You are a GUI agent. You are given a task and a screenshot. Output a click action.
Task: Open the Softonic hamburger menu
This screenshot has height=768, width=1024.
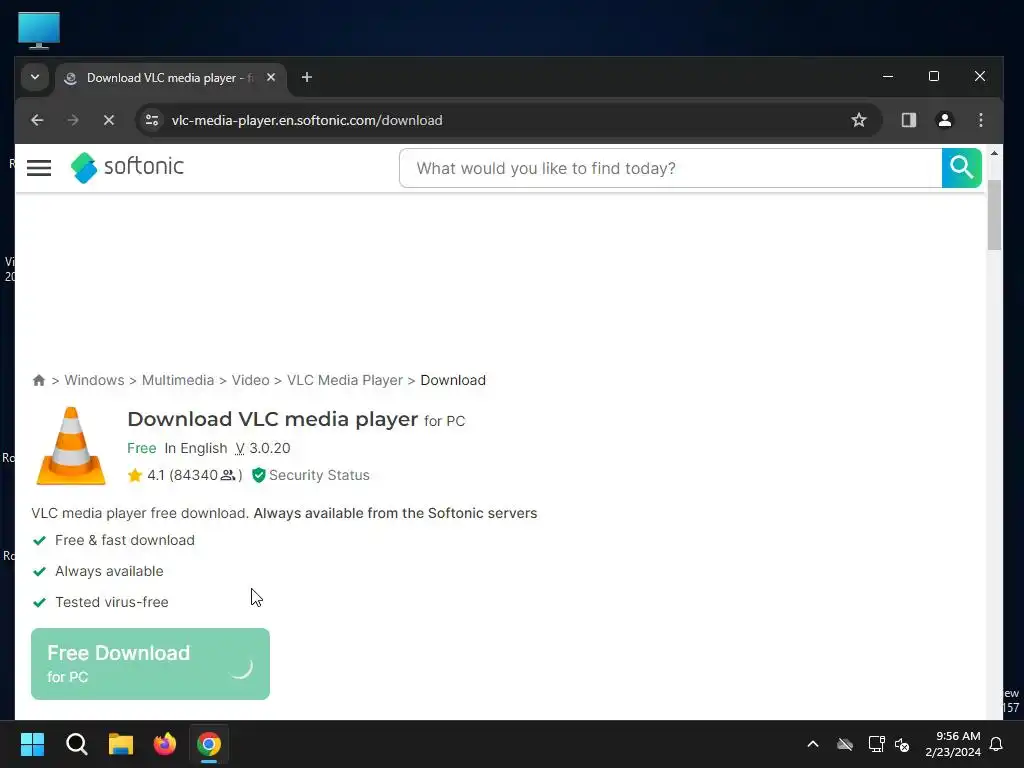click(39, 168)
